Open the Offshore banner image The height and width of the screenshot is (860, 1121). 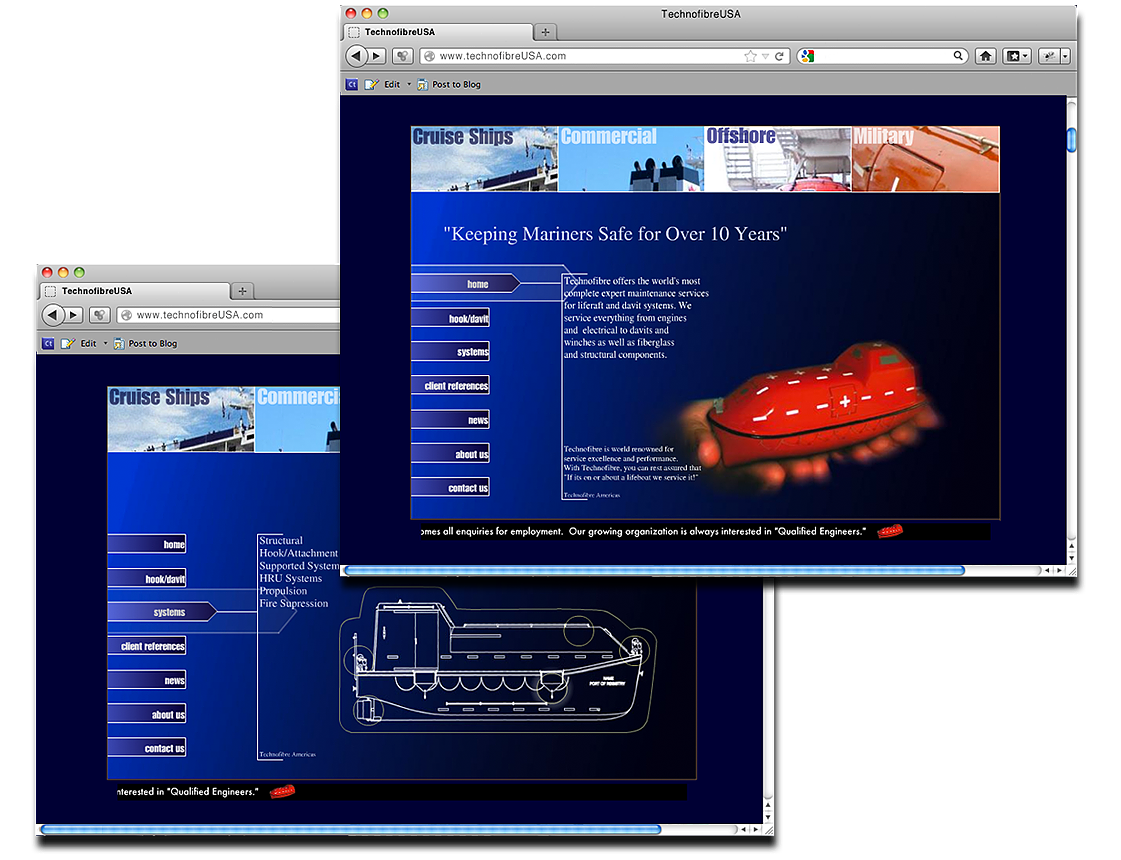(x=778, y=159)
